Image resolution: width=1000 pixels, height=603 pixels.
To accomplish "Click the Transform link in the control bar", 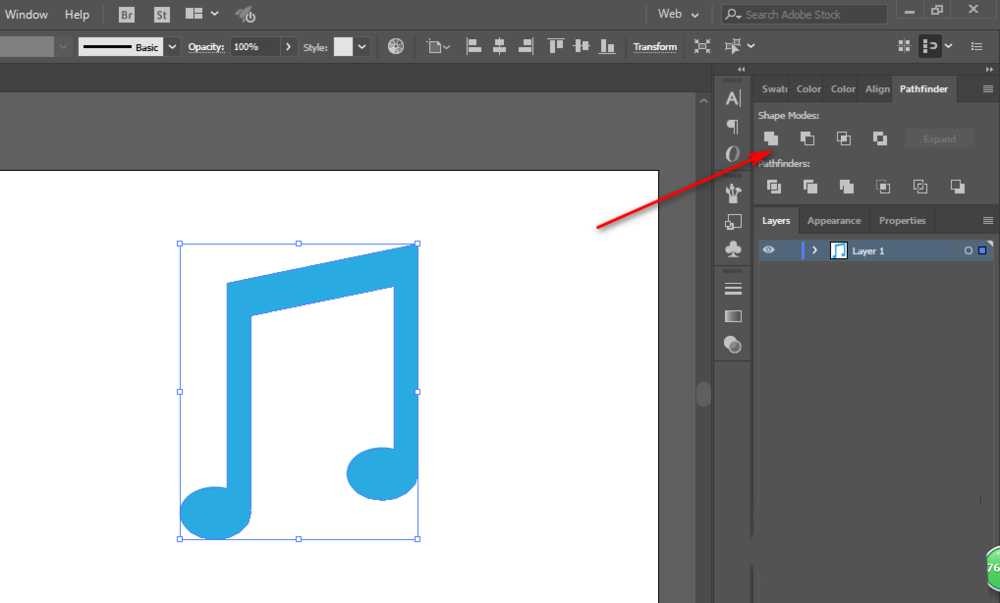I will pos(655,46).
